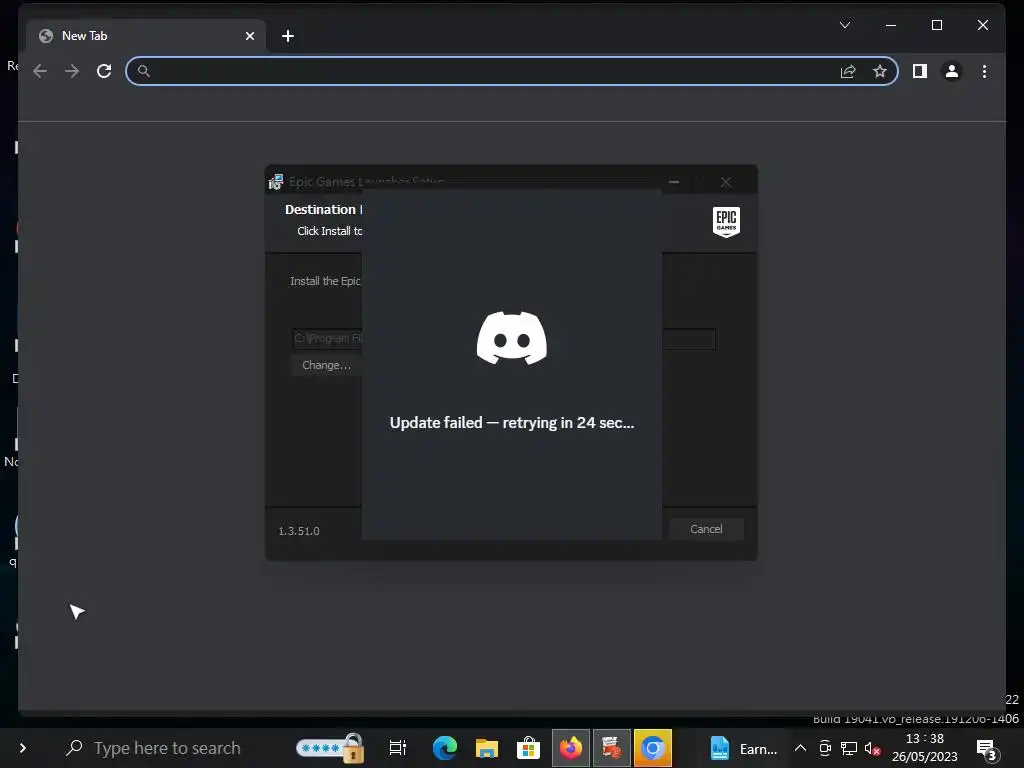The width and height of the screenshot is (1024, 768).
Task: Open Microsoft Store from the taskbar
Action: click(x=528, y=748)
